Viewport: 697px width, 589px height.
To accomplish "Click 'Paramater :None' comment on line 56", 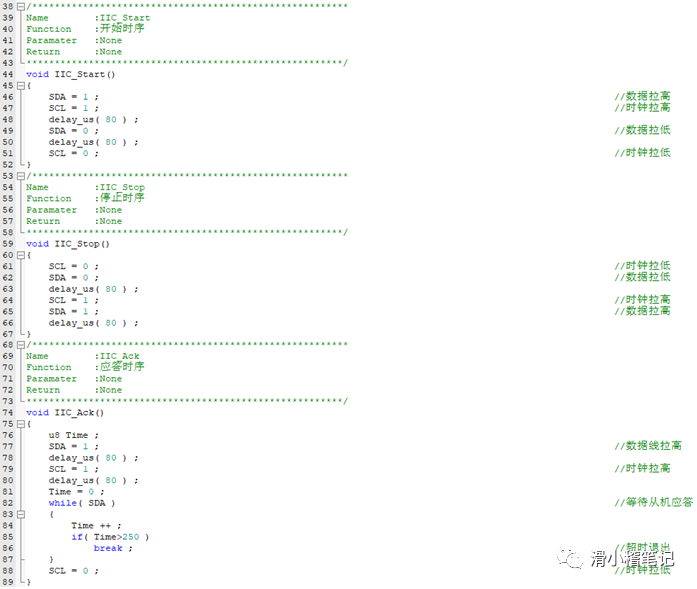I will pyautogui.click(x=74, y=210).
